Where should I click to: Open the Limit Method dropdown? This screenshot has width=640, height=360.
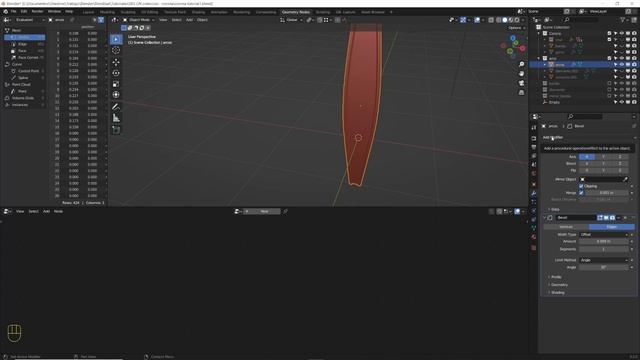click(x=604, y=260)
